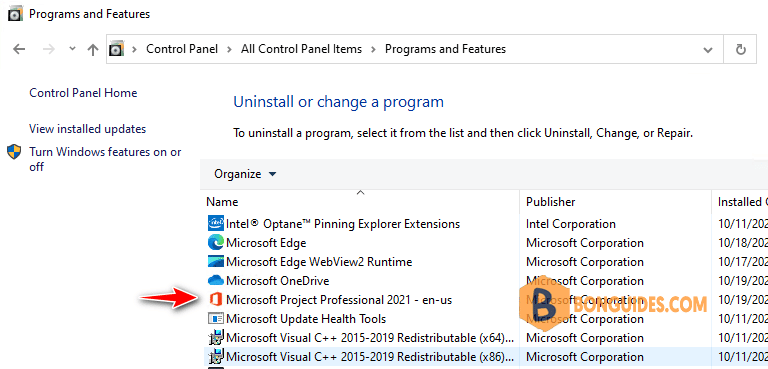
Task: Go to All Control Panel Items breadcrumb
Action: pos(301,49)
